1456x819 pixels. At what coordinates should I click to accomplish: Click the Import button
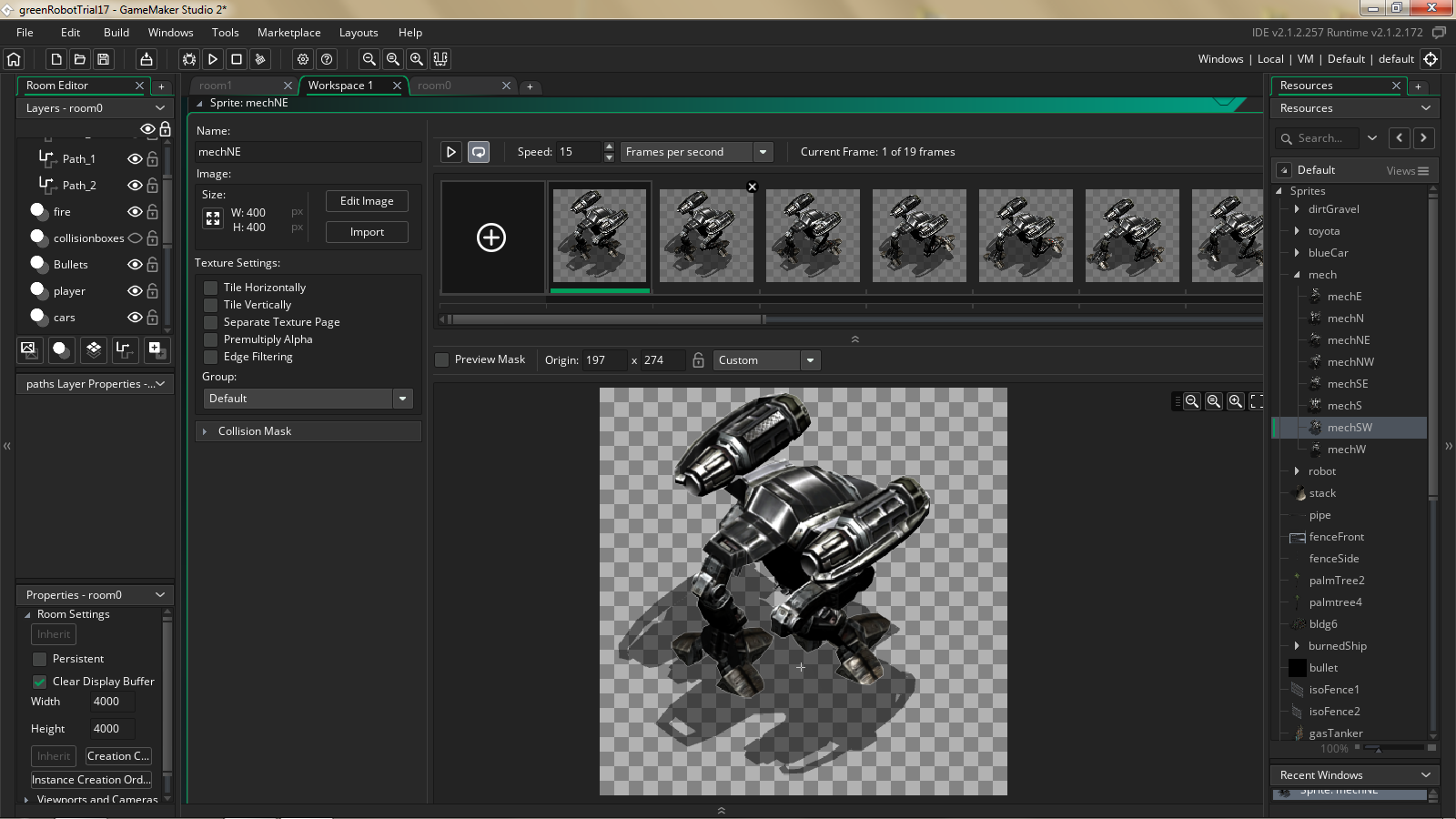click(x=367, y=232)
